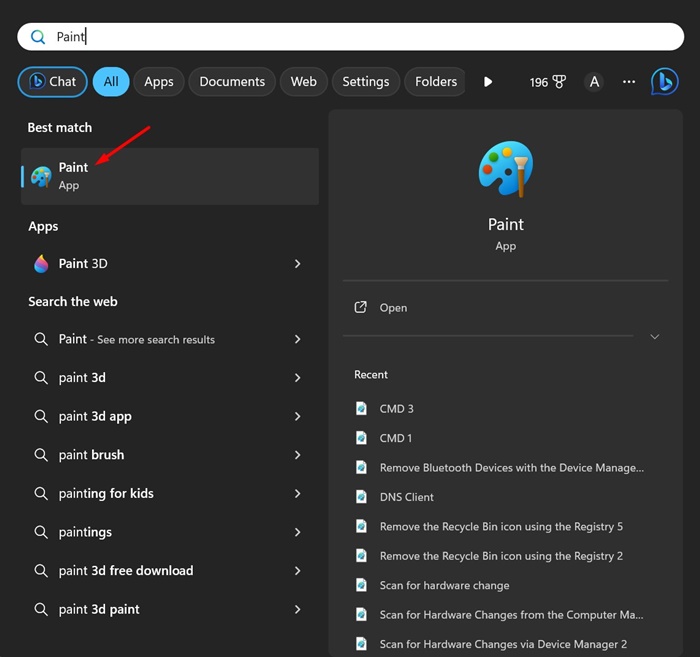Show more filter tabs with play arrow
700x657 pixels.
point(488,82)
